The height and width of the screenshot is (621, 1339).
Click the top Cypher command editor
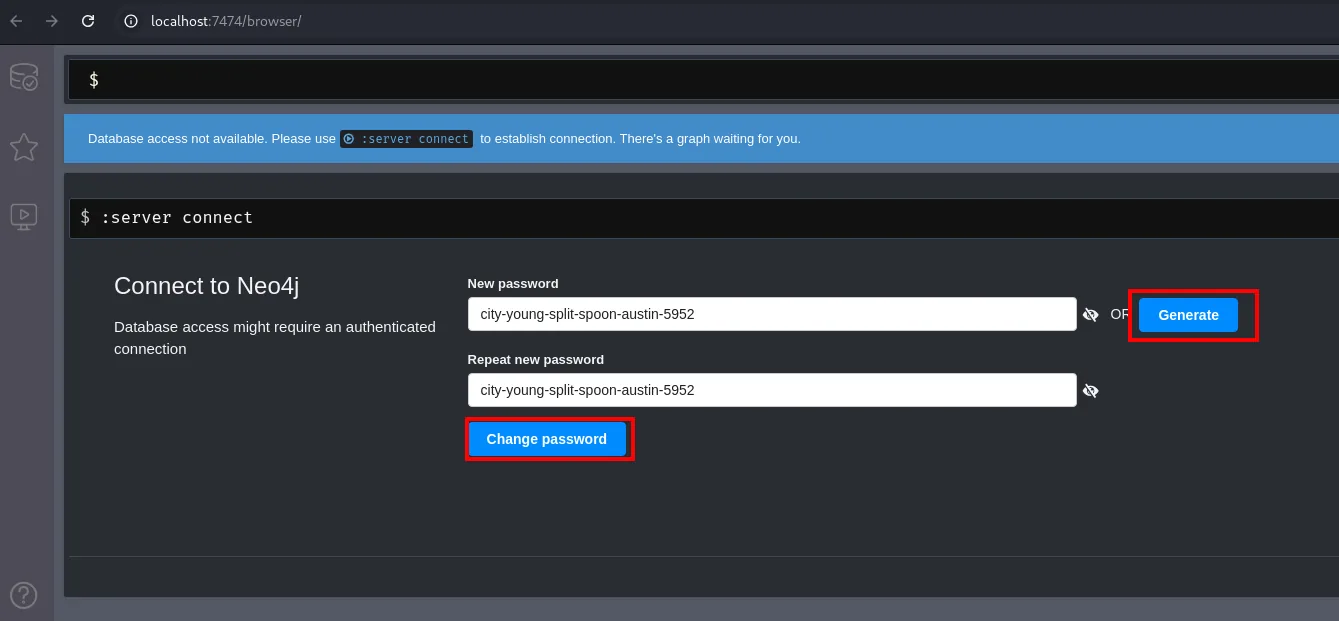click(703, 80)
